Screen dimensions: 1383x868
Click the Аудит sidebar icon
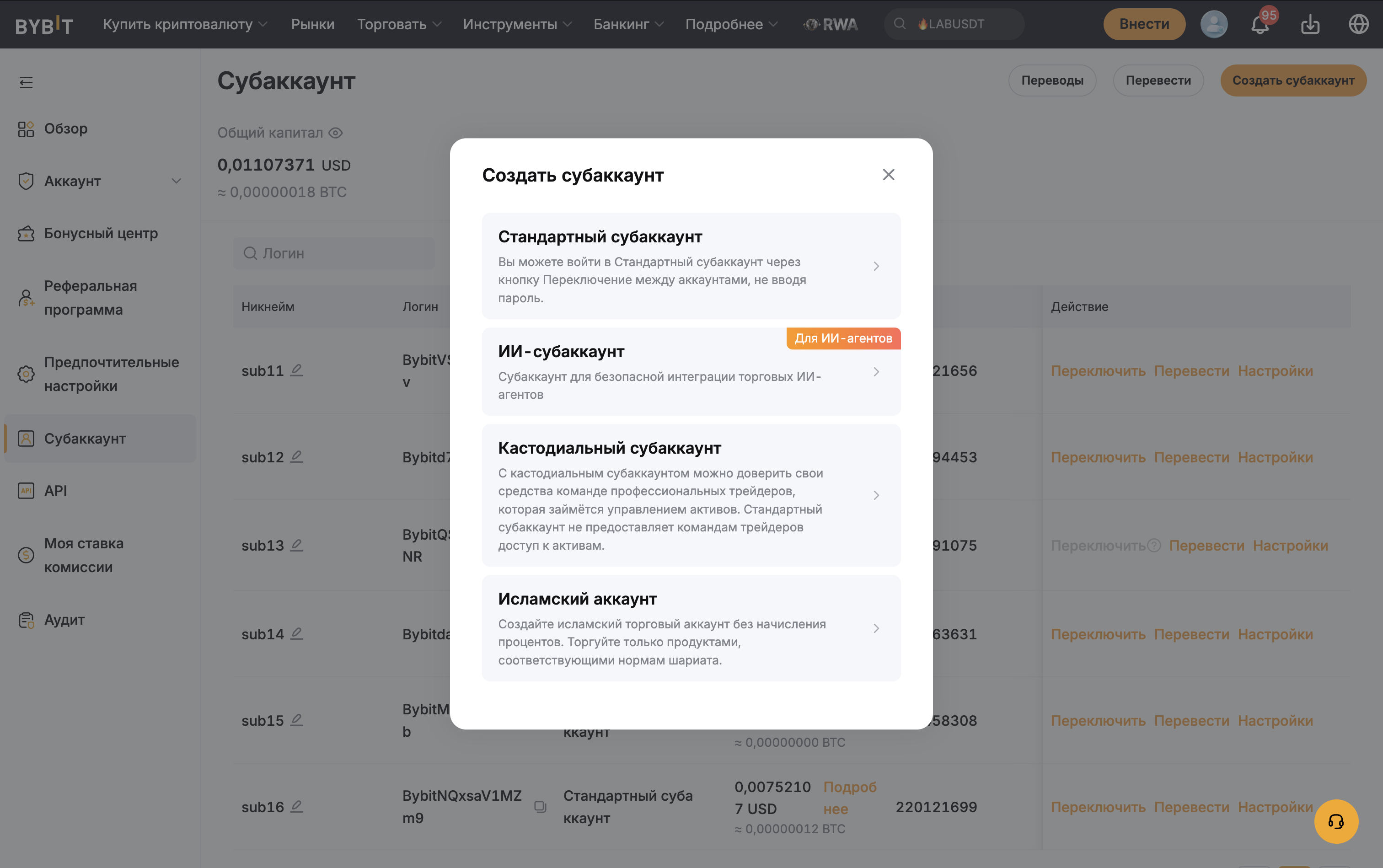26,620
